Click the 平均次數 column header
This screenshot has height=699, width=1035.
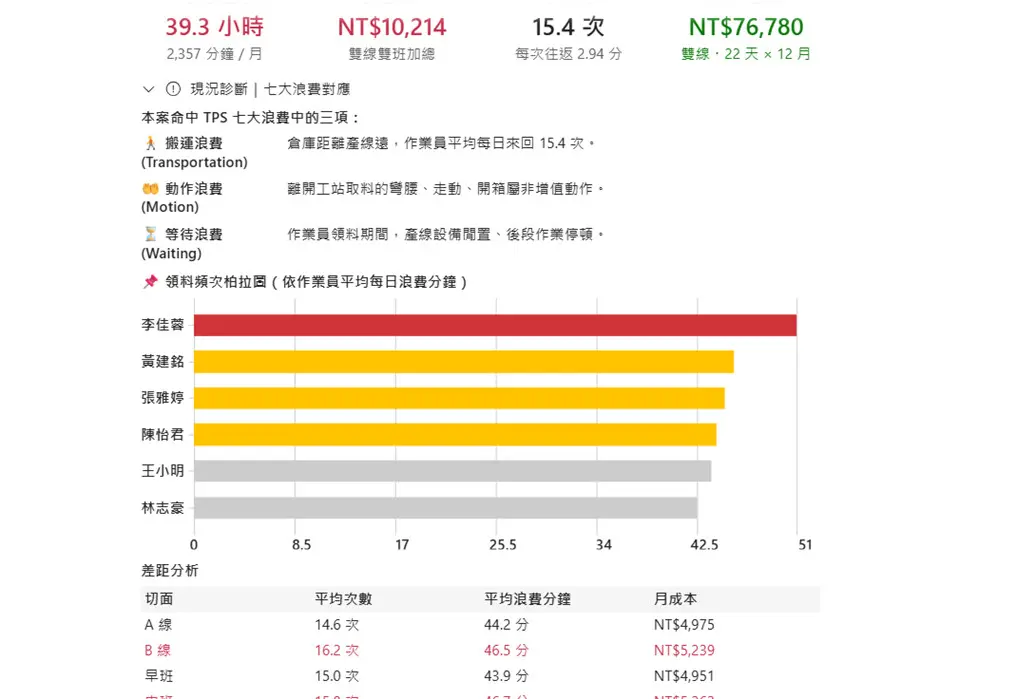tap(343, 599)
